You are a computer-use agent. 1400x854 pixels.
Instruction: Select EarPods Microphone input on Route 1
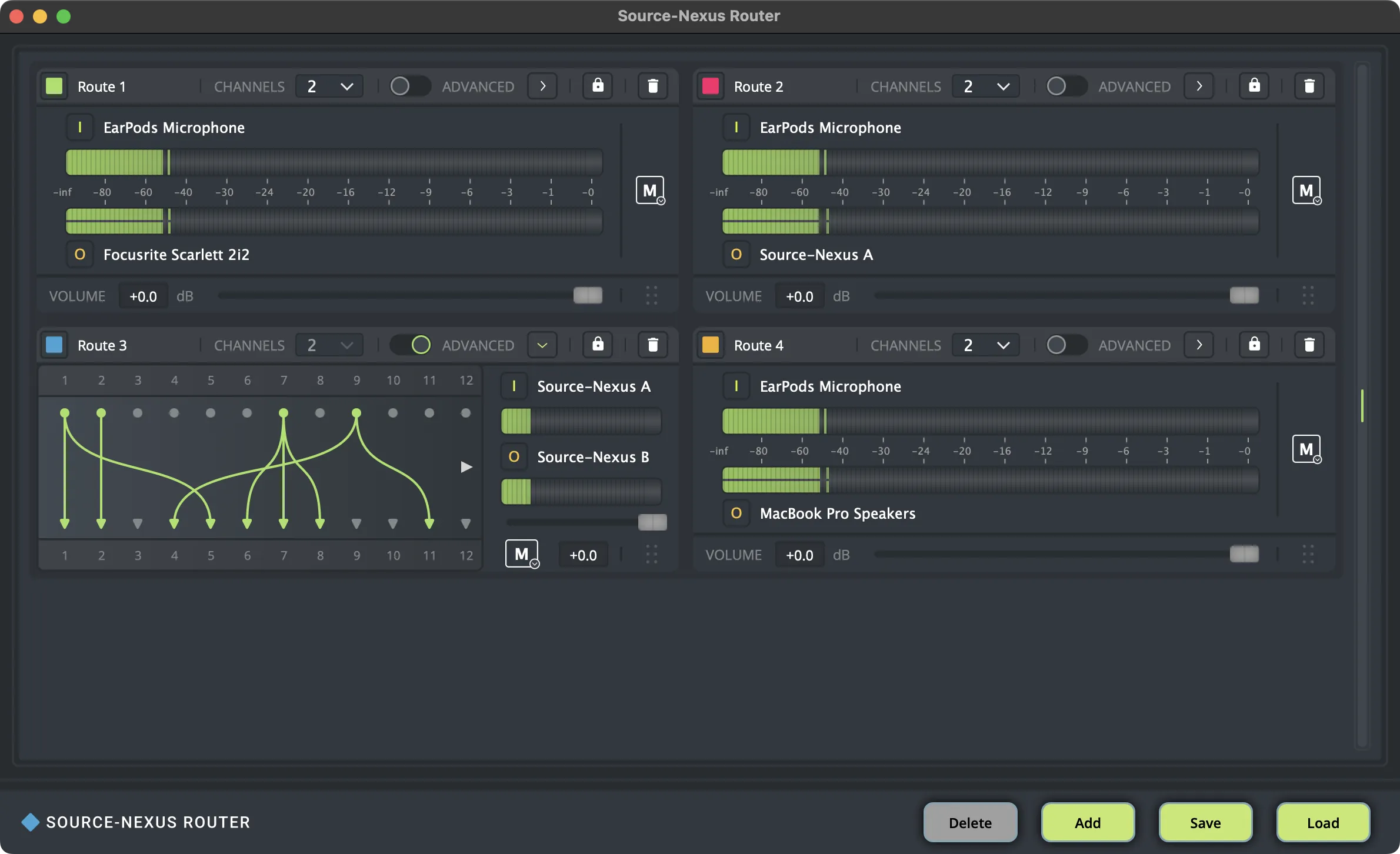pos(174,127)
